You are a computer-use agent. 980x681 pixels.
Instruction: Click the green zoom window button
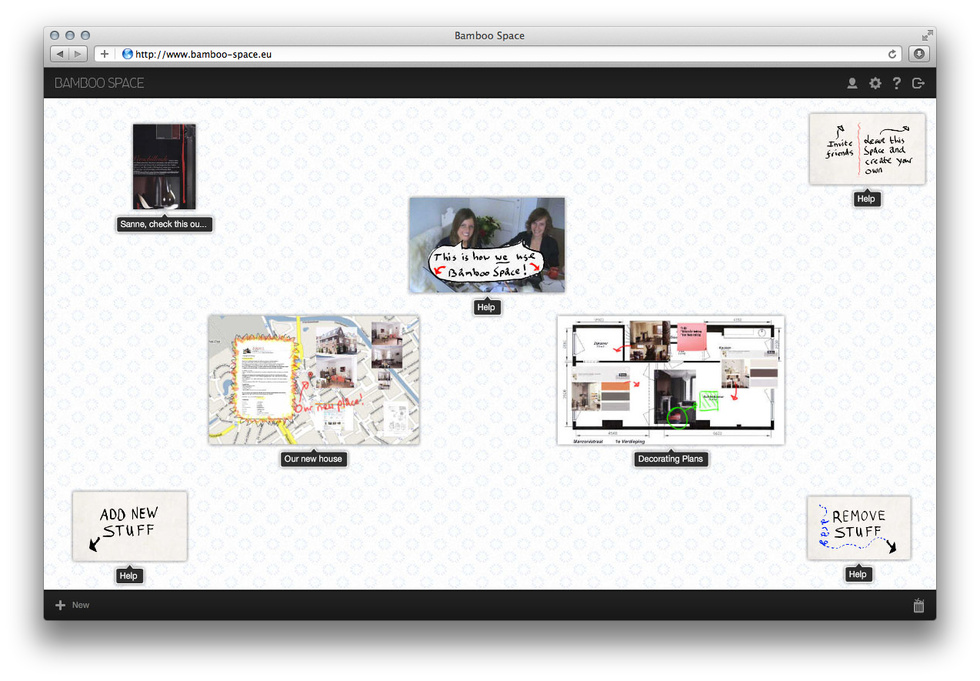pyautogui.click(x=86, y=36)
